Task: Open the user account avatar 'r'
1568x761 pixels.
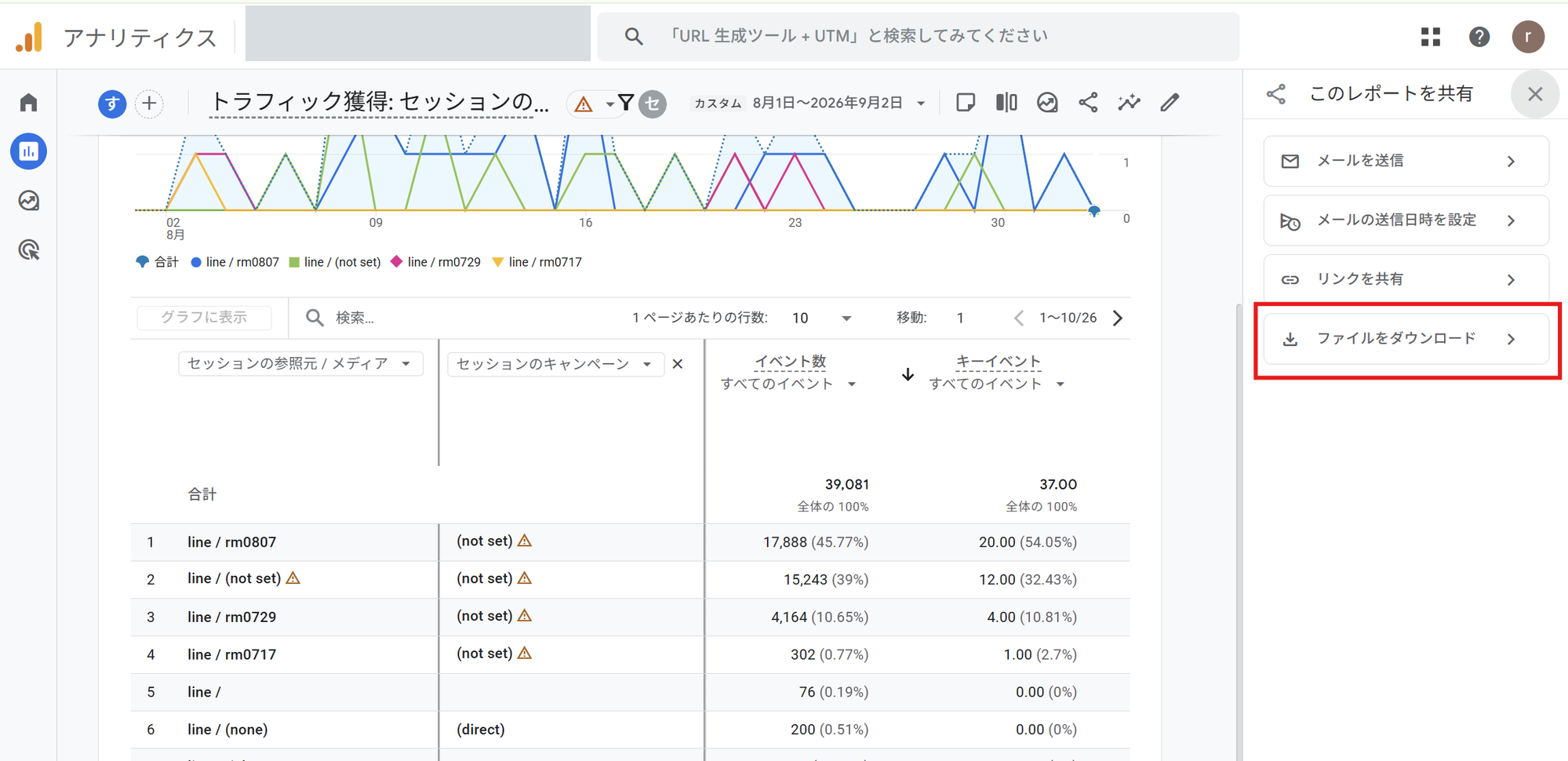Action: (1527, 37)
